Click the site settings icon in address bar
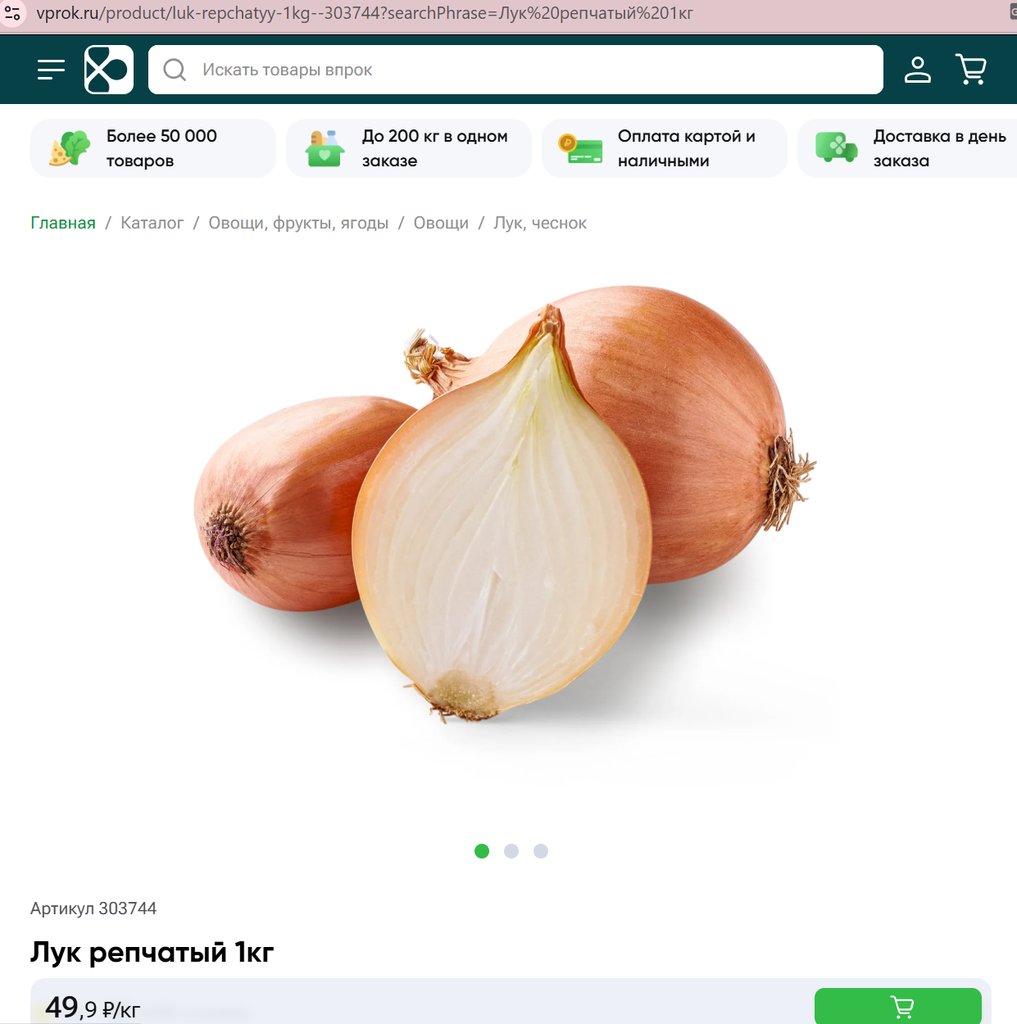This screenshot has width=1017, height=1024. 12,12
